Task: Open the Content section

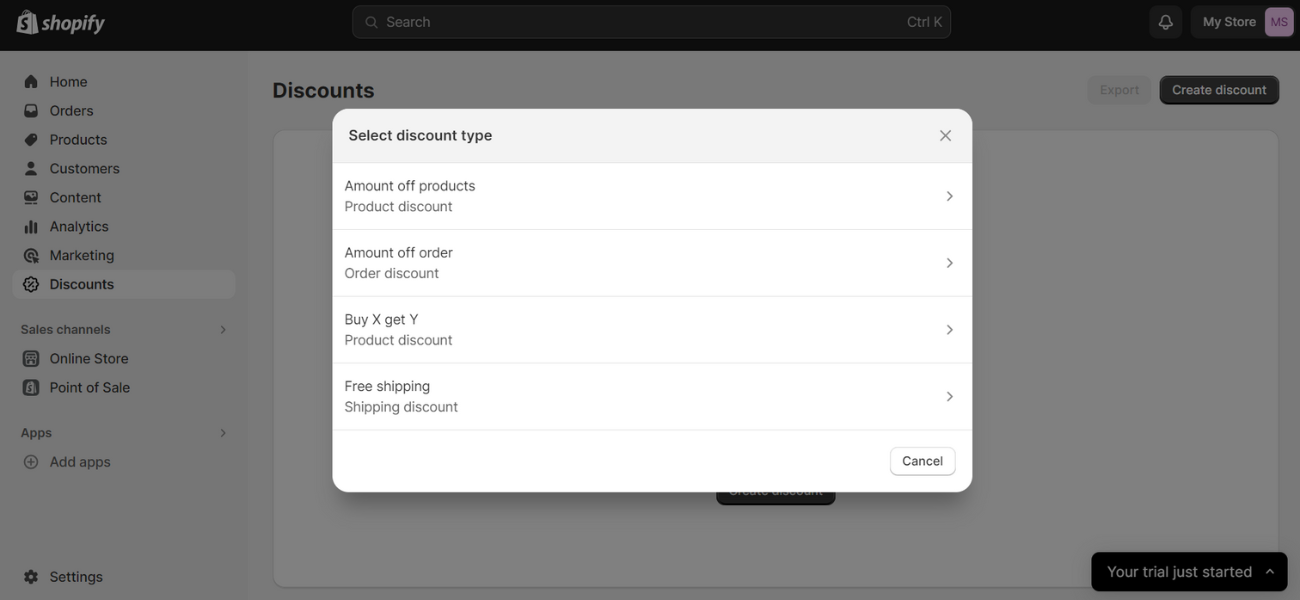Action: click(31, 196)
